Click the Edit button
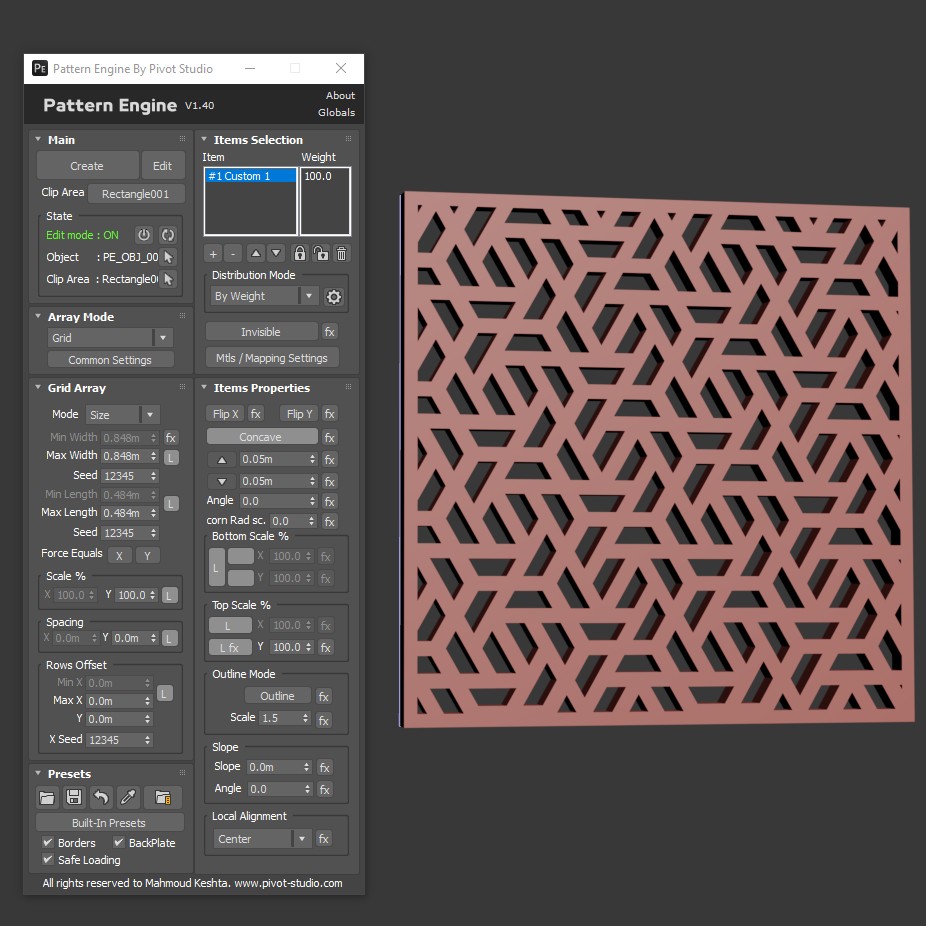Screen dimensions: 926x926 click(x=162, y=166)
